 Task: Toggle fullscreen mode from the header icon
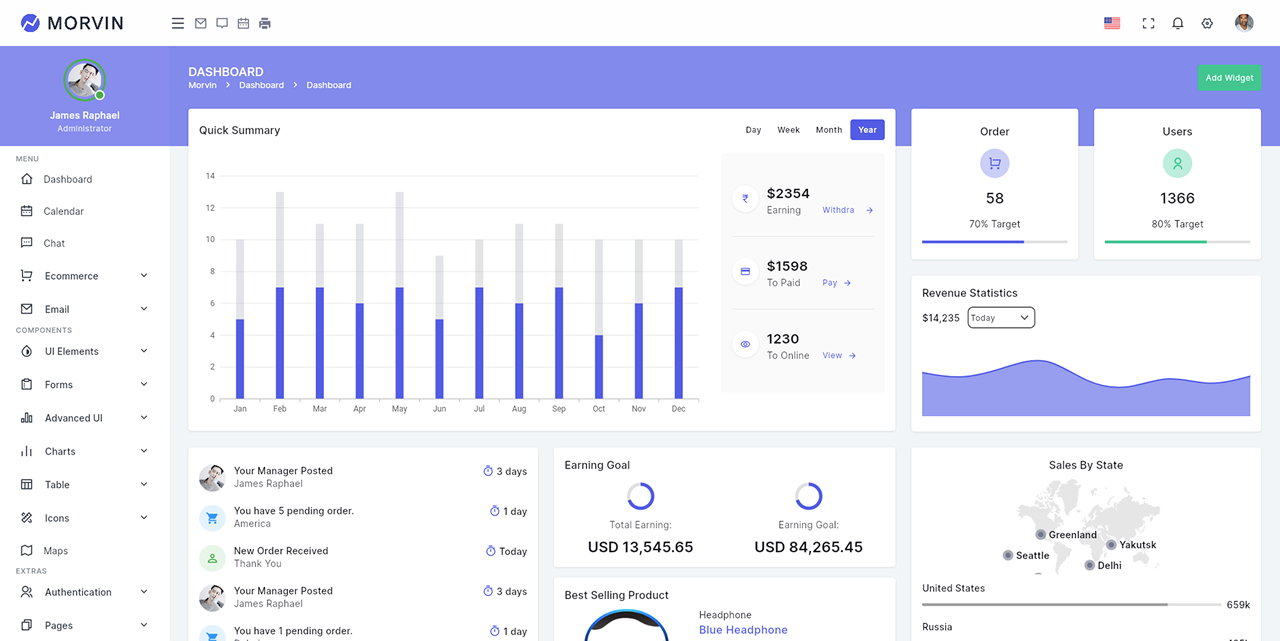coord(1148,22)
